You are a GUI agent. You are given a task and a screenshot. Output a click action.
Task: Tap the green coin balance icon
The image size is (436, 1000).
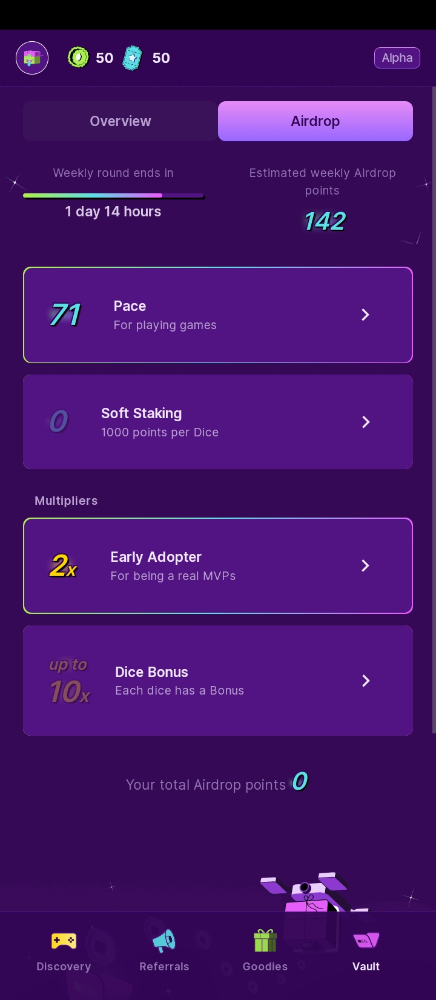point(78,57)
